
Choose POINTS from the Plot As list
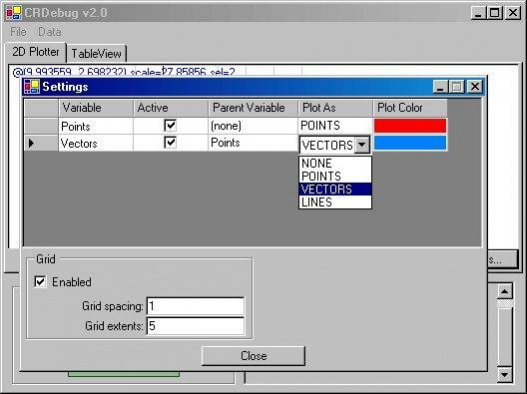335,176
